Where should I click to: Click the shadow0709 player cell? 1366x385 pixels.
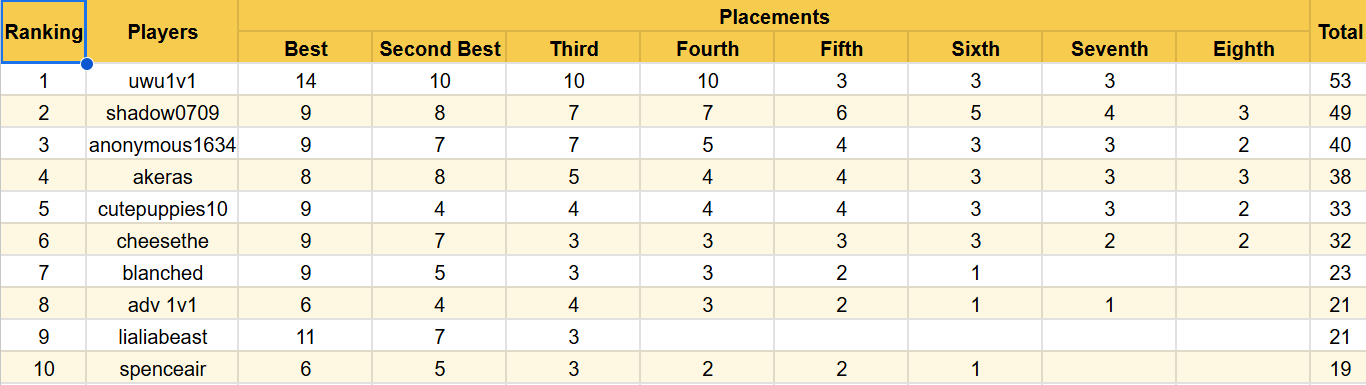(x=162, y=113)
